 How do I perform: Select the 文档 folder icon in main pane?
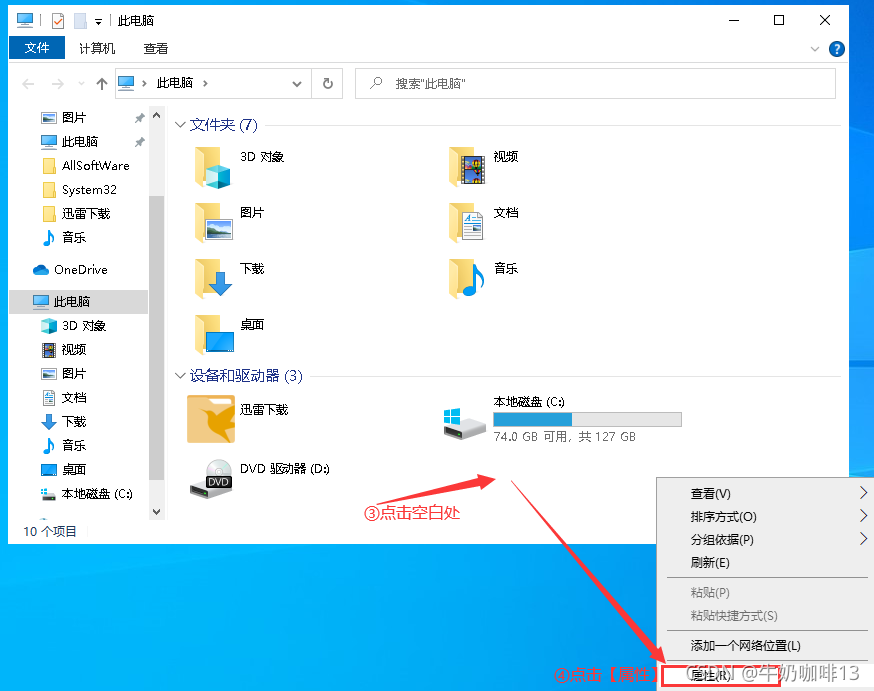coord(467,222)
